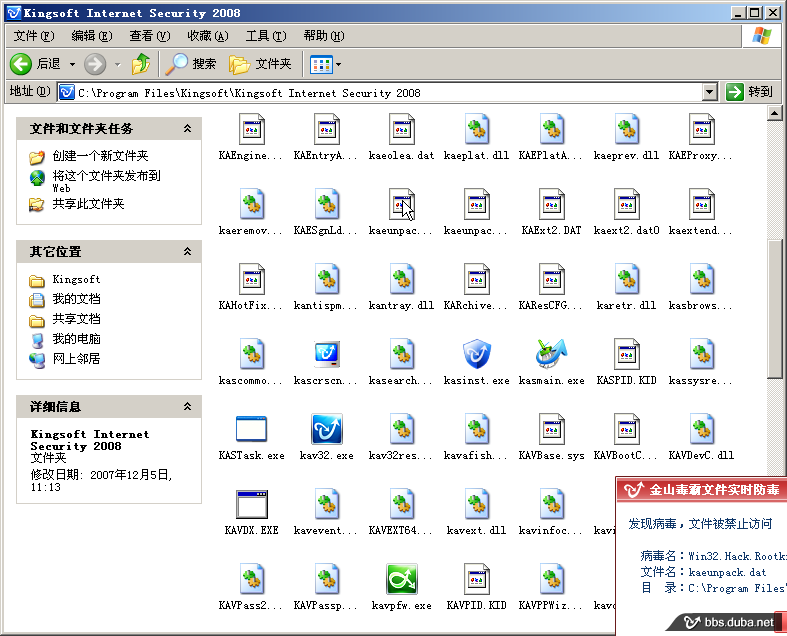Viewport: 787px width, 636px height.
Task: Collapse the Details panel
Action: pos(187,407)
